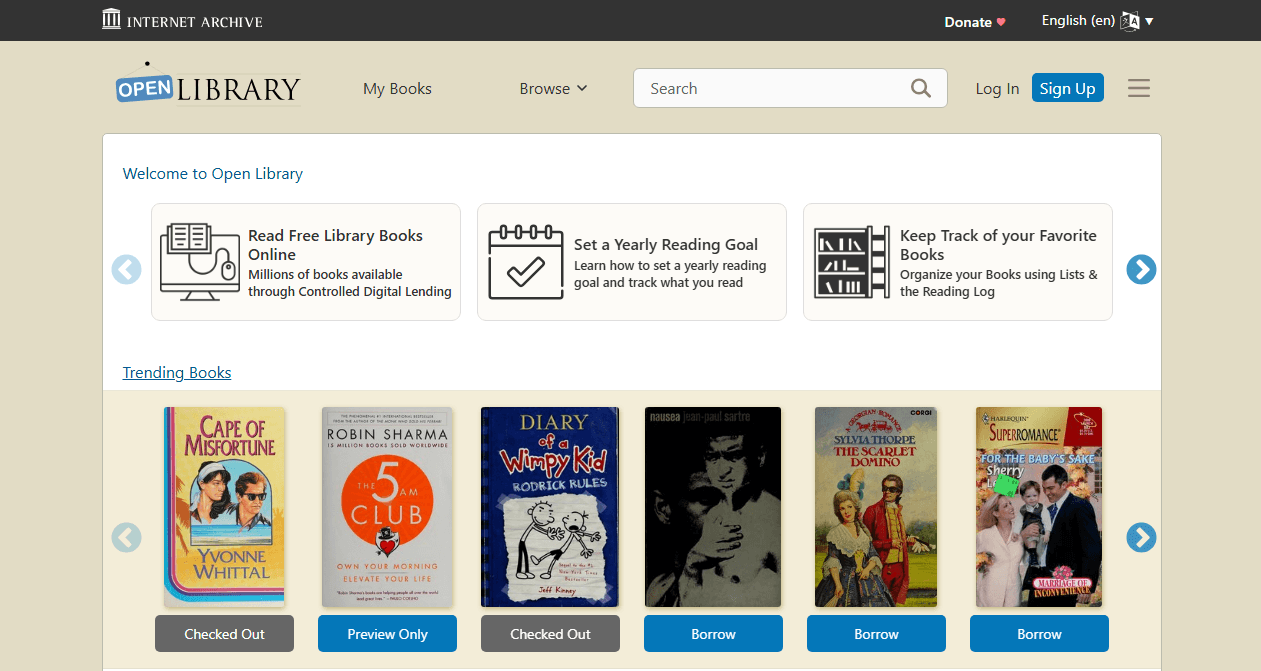Go to My Books

[397, 88]
